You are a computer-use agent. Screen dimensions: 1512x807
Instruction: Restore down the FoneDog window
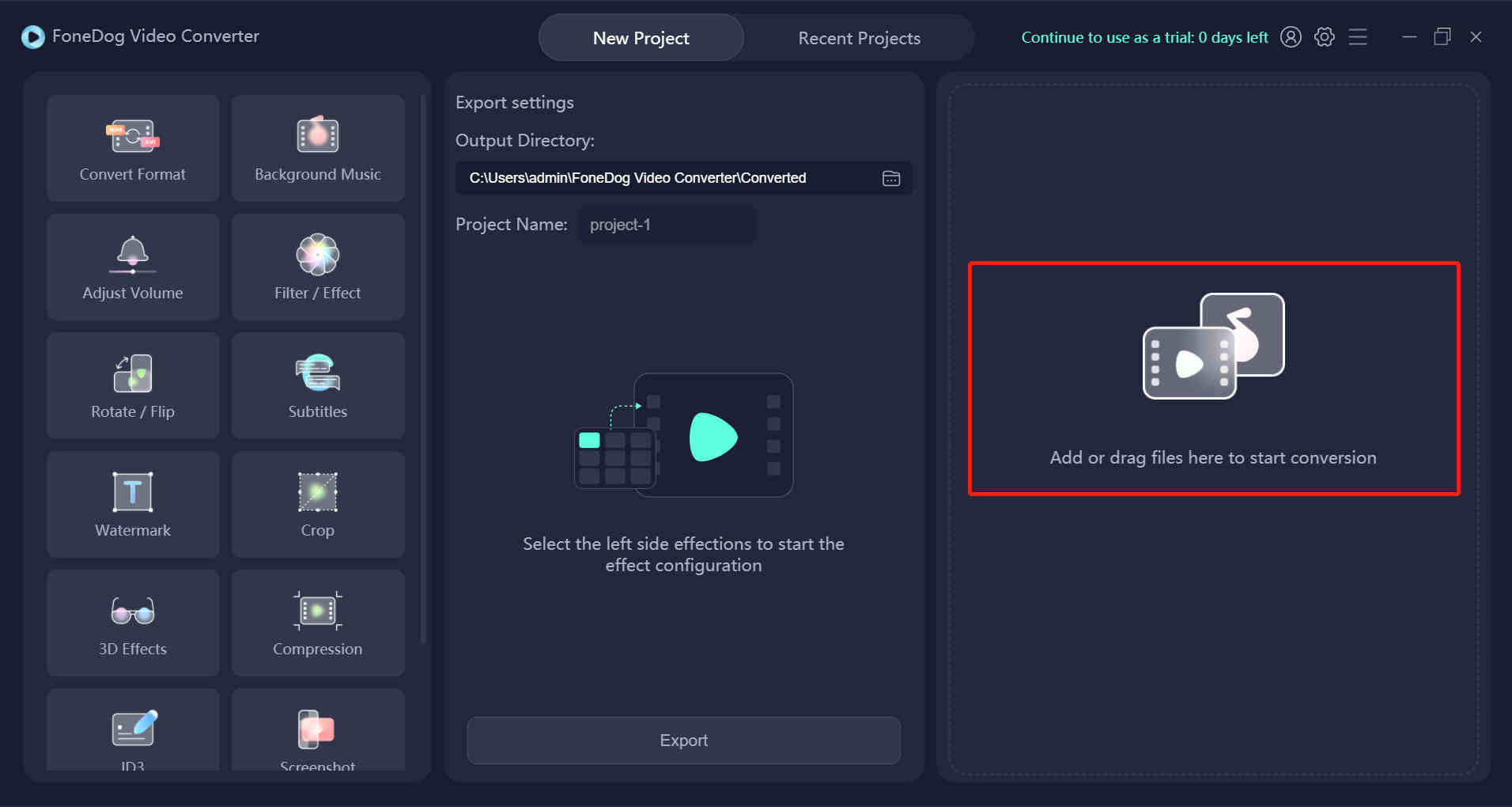tap(1442, 37)
